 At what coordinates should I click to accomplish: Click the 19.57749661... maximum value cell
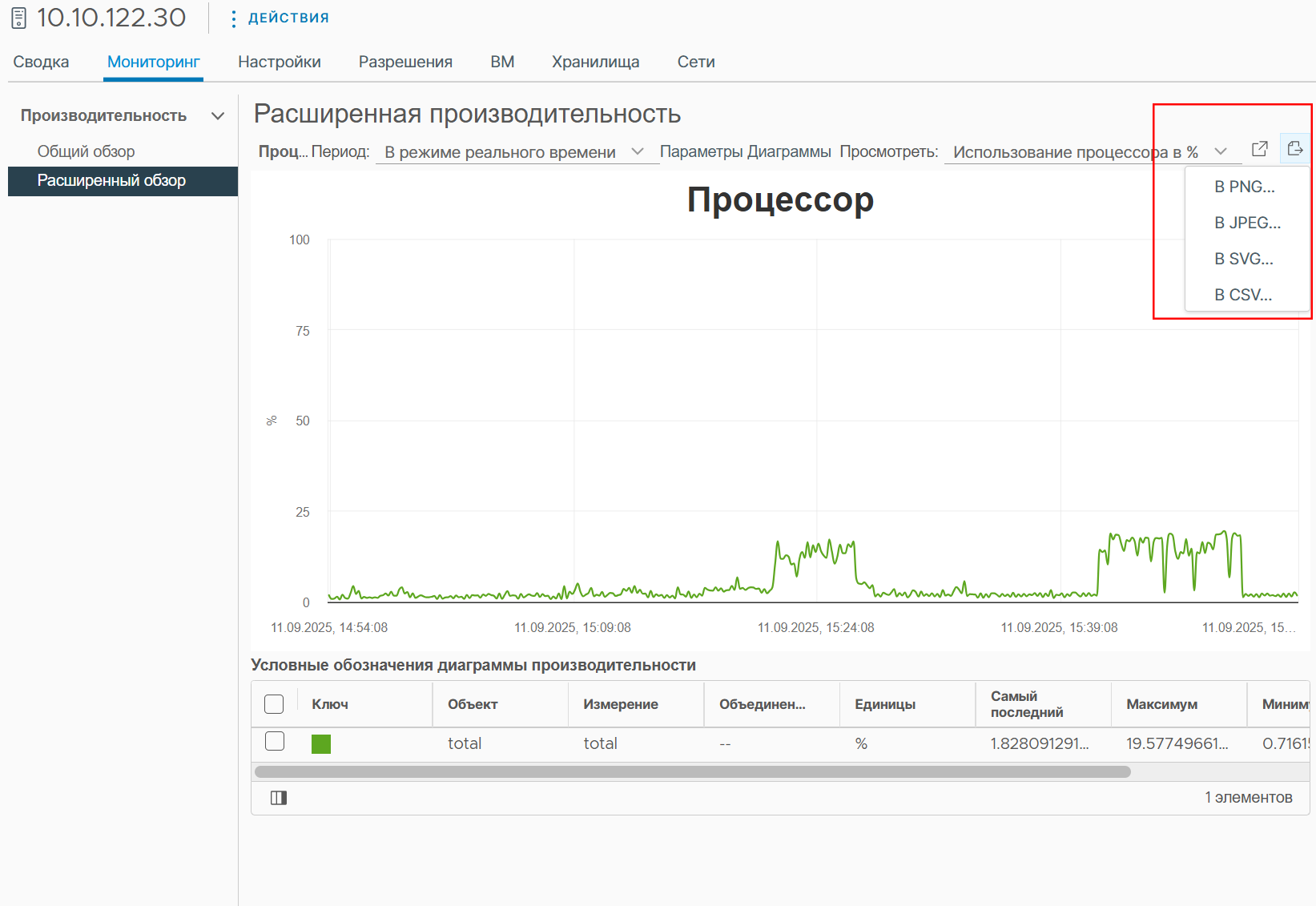[1177, 744]
